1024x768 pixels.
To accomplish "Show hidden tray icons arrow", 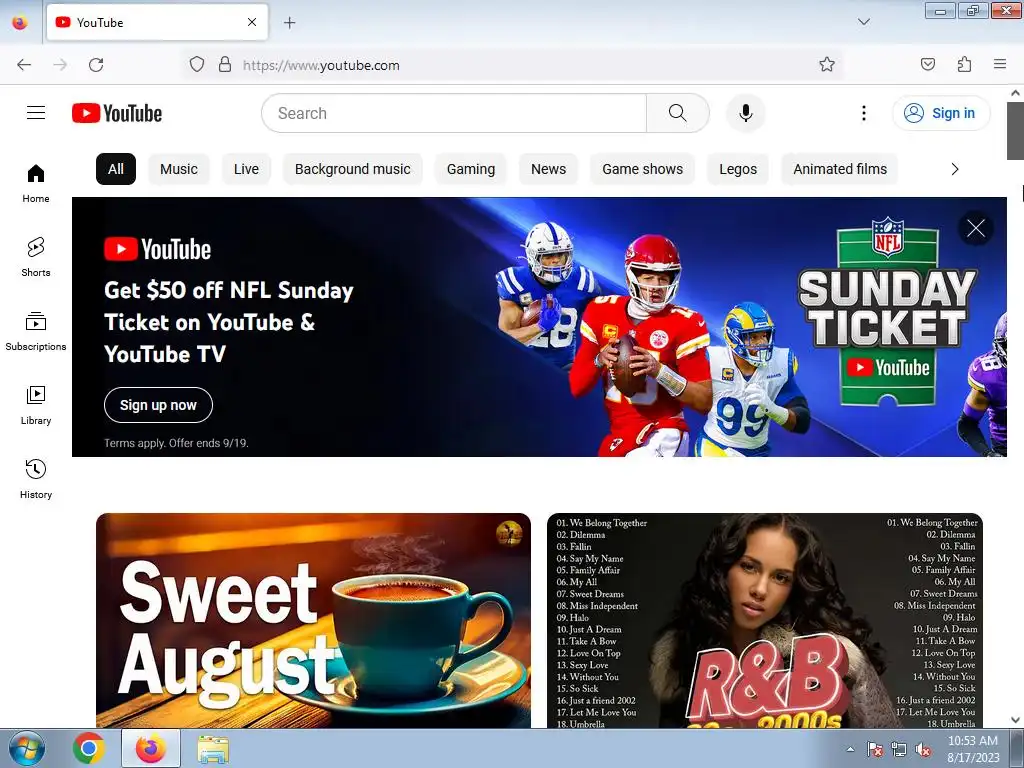I will pos(850,749).
